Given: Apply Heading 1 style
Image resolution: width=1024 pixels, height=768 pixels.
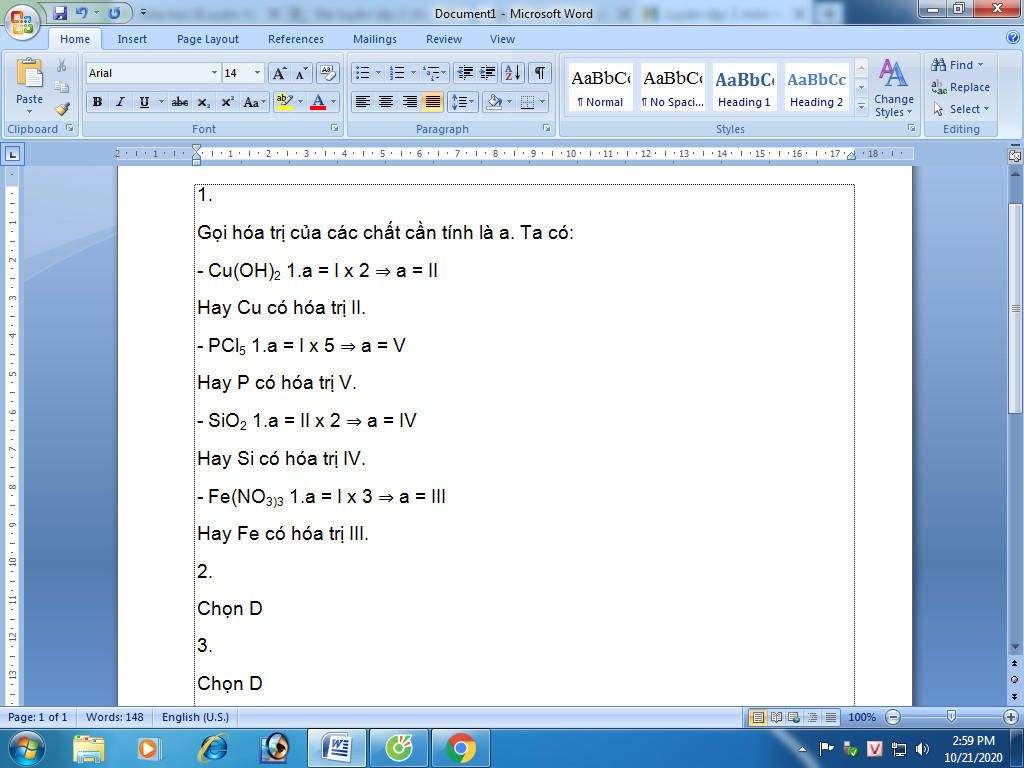Looking at the screenshot, I should pos(744,88).
